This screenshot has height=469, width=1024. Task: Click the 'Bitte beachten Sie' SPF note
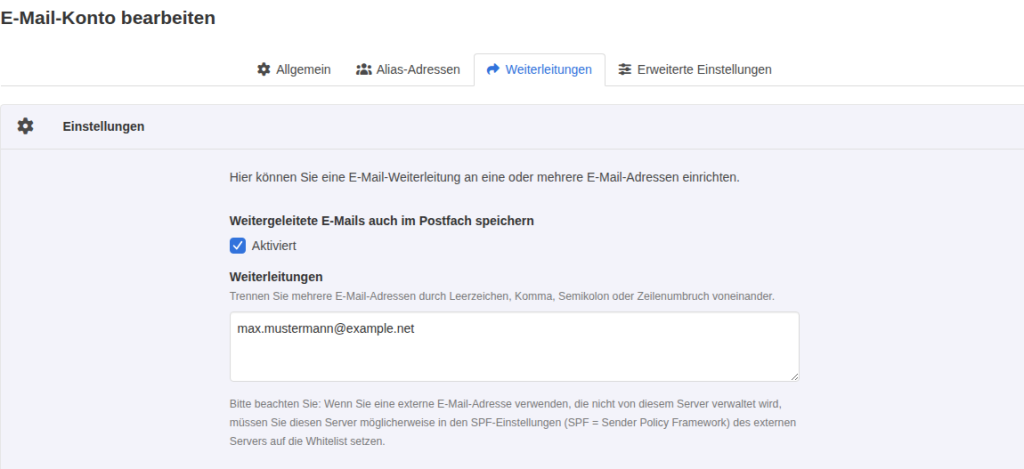513,423
